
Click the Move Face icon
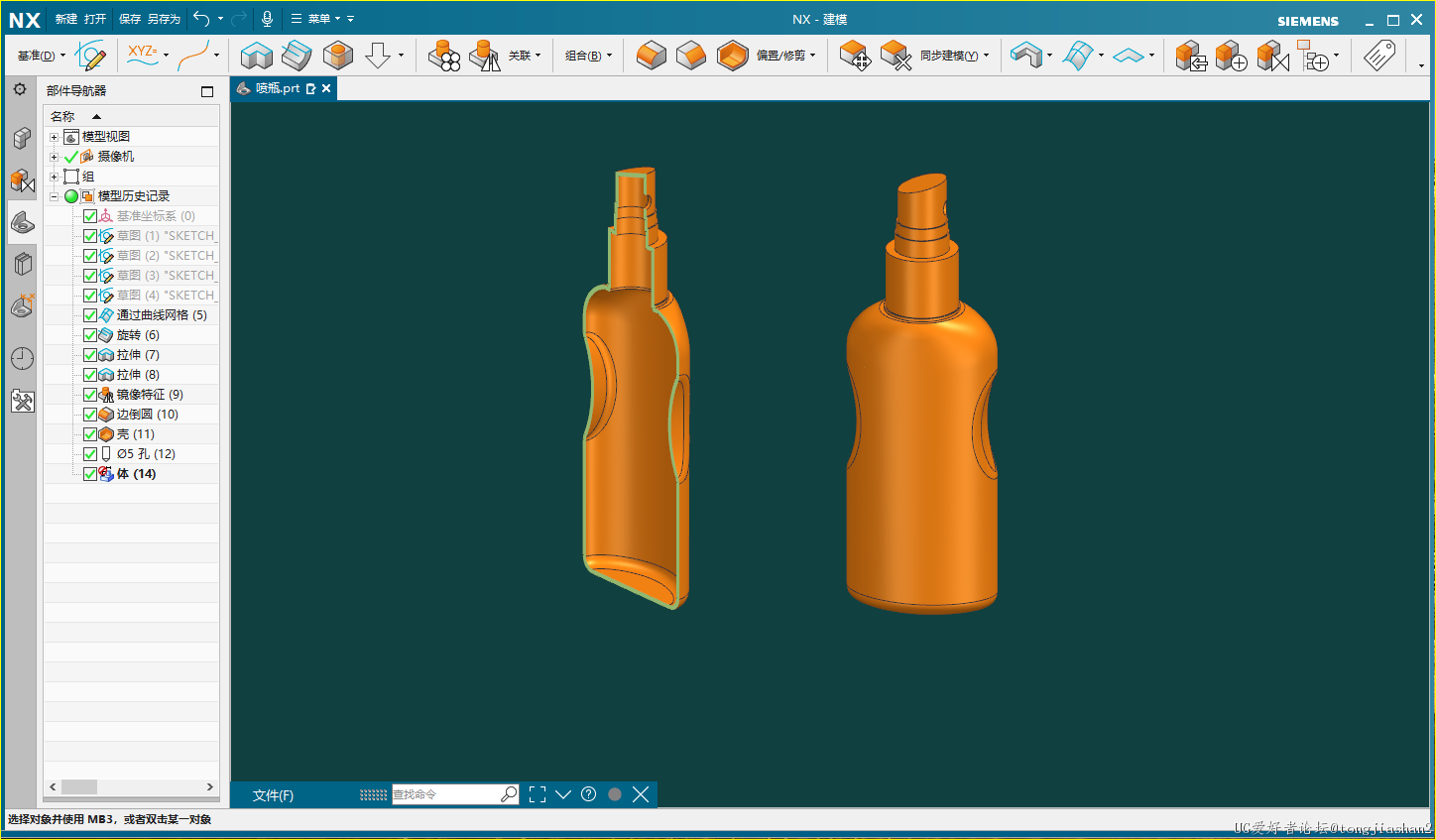pos(855,56)
